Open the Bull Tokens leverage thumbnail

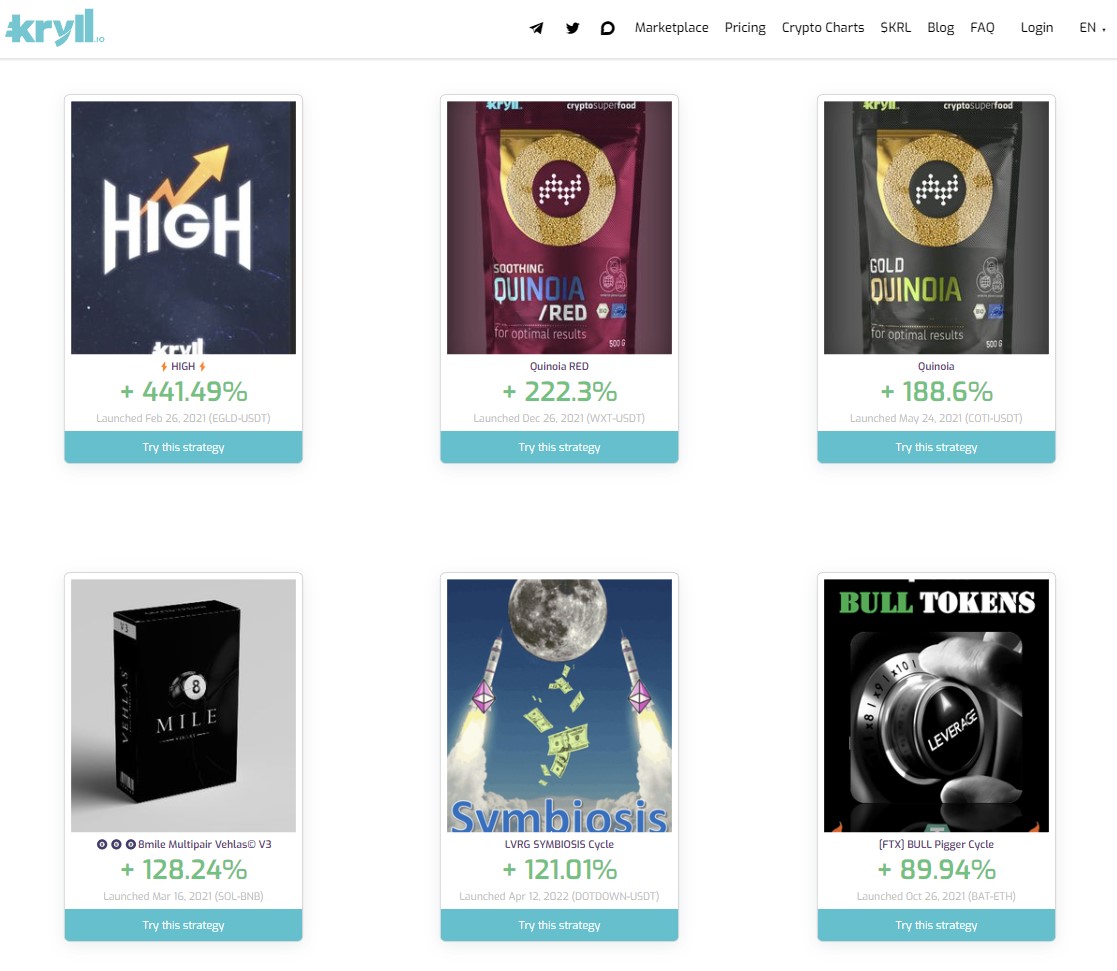pos(936,705)
